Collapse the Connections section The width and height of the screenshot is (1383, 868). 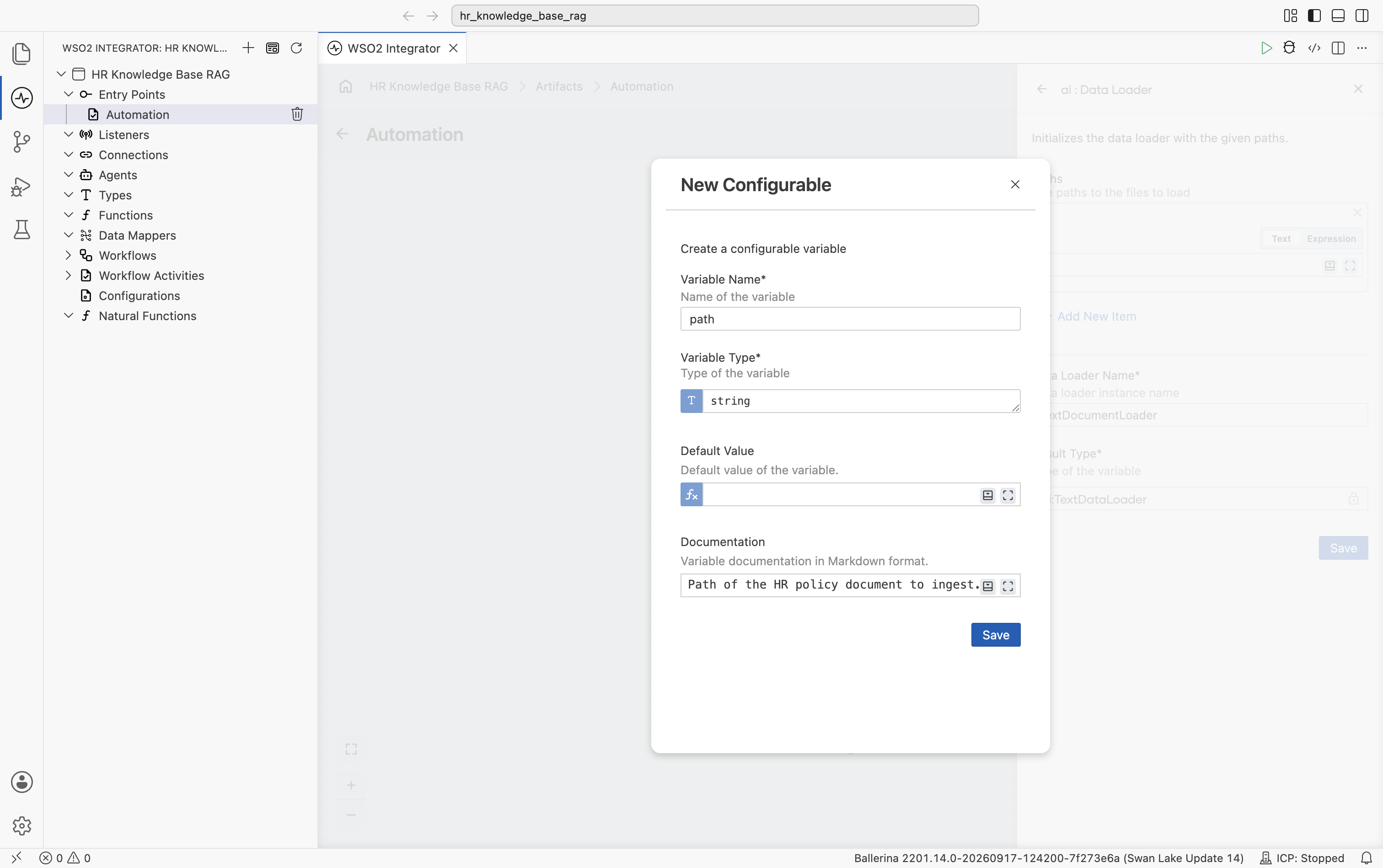tap(68, 155)
